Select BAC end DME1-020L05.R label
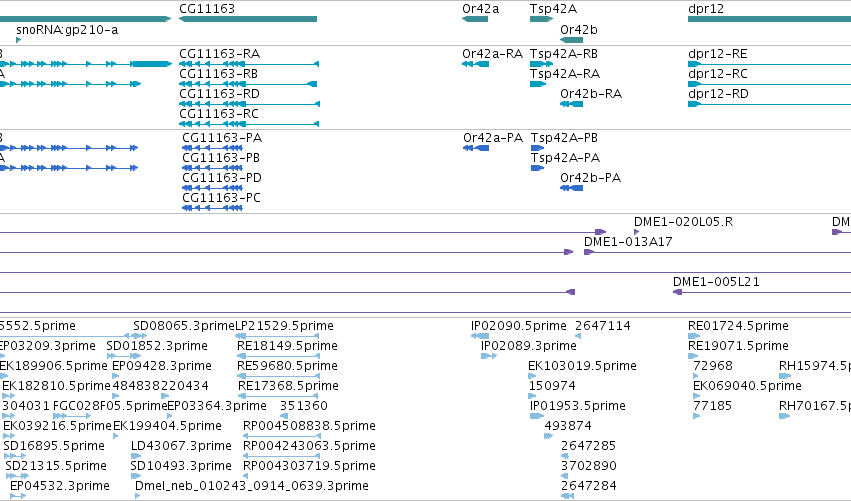851x501 pixels. point(683,222)
